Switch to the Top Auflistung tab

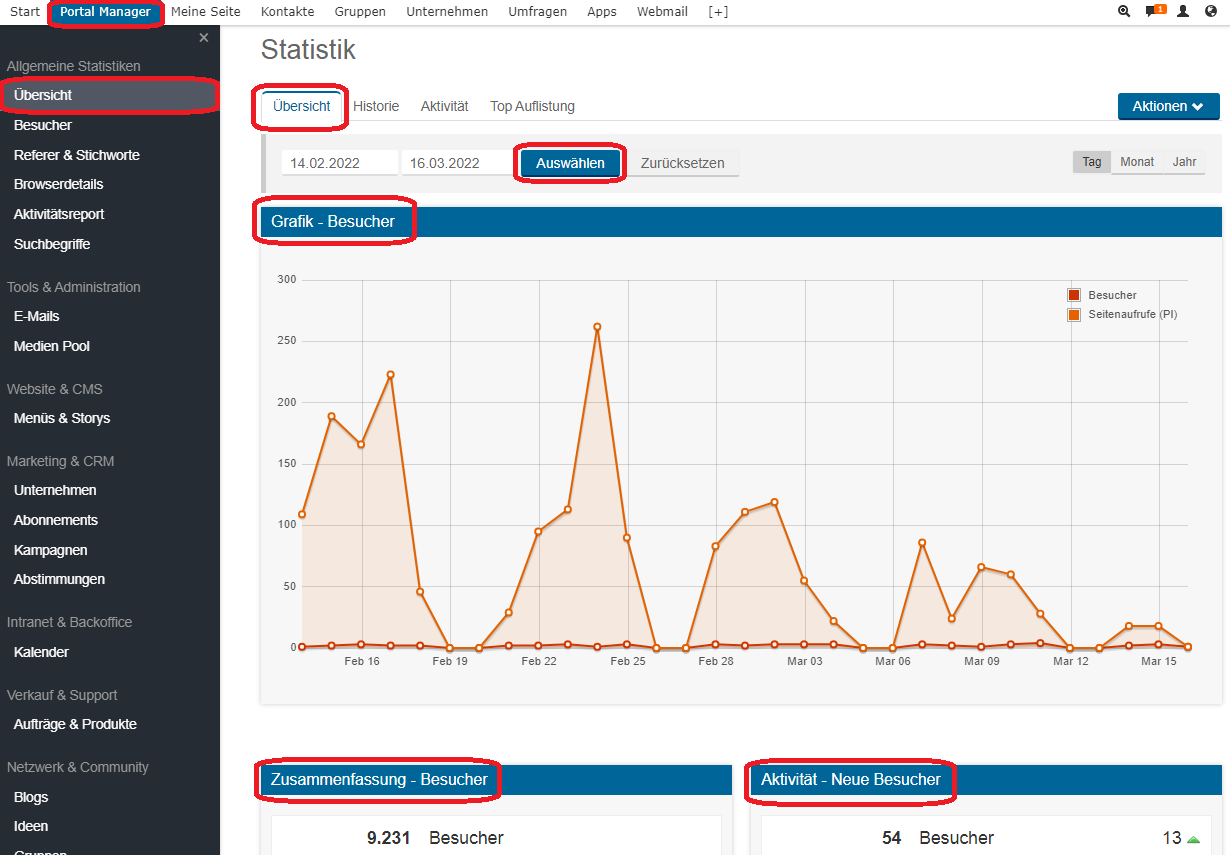pos(532,106)
